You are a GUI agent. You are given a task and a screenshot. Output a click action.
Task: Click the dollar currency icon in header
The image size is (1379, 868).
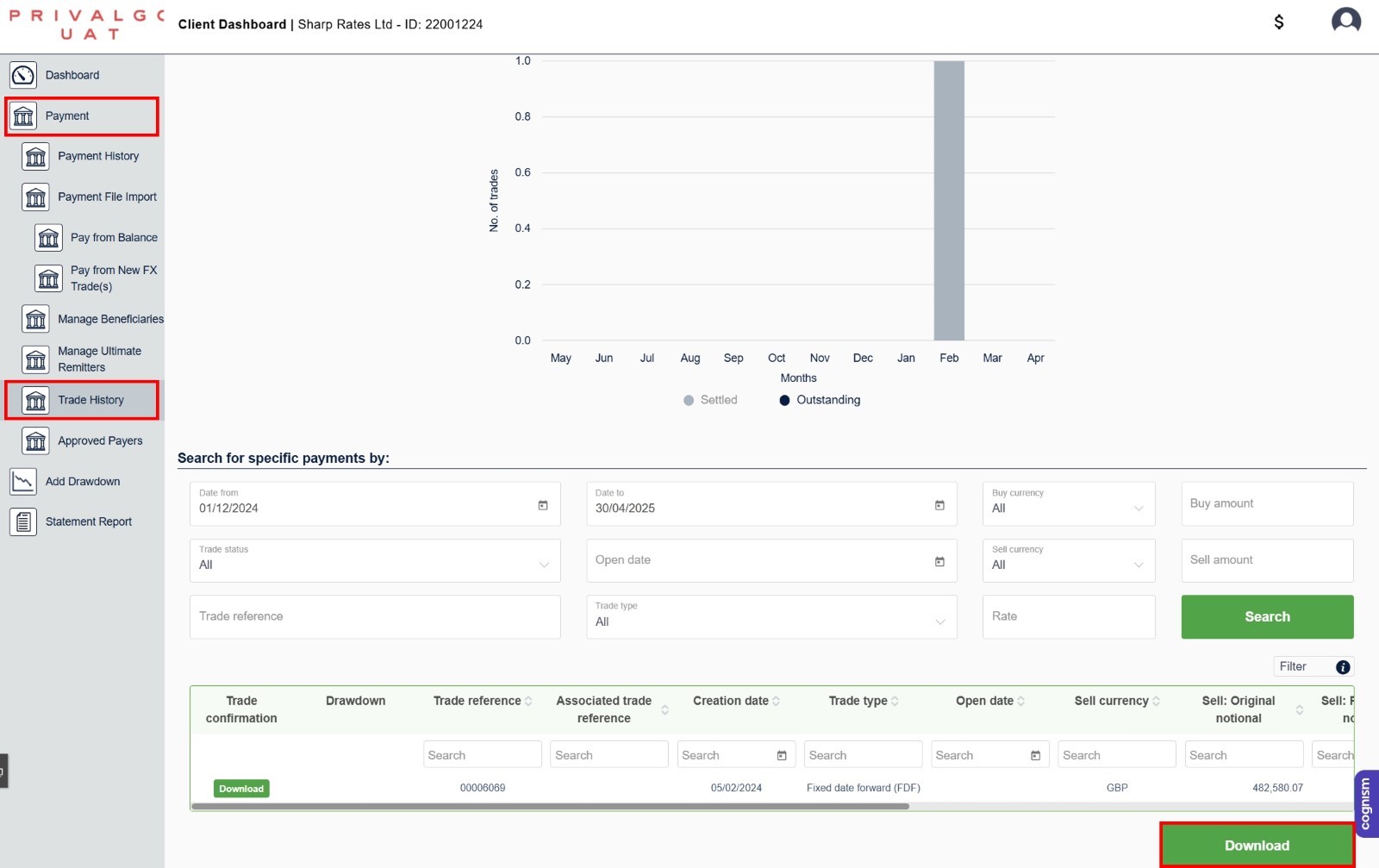click(x=1279, y=22)
